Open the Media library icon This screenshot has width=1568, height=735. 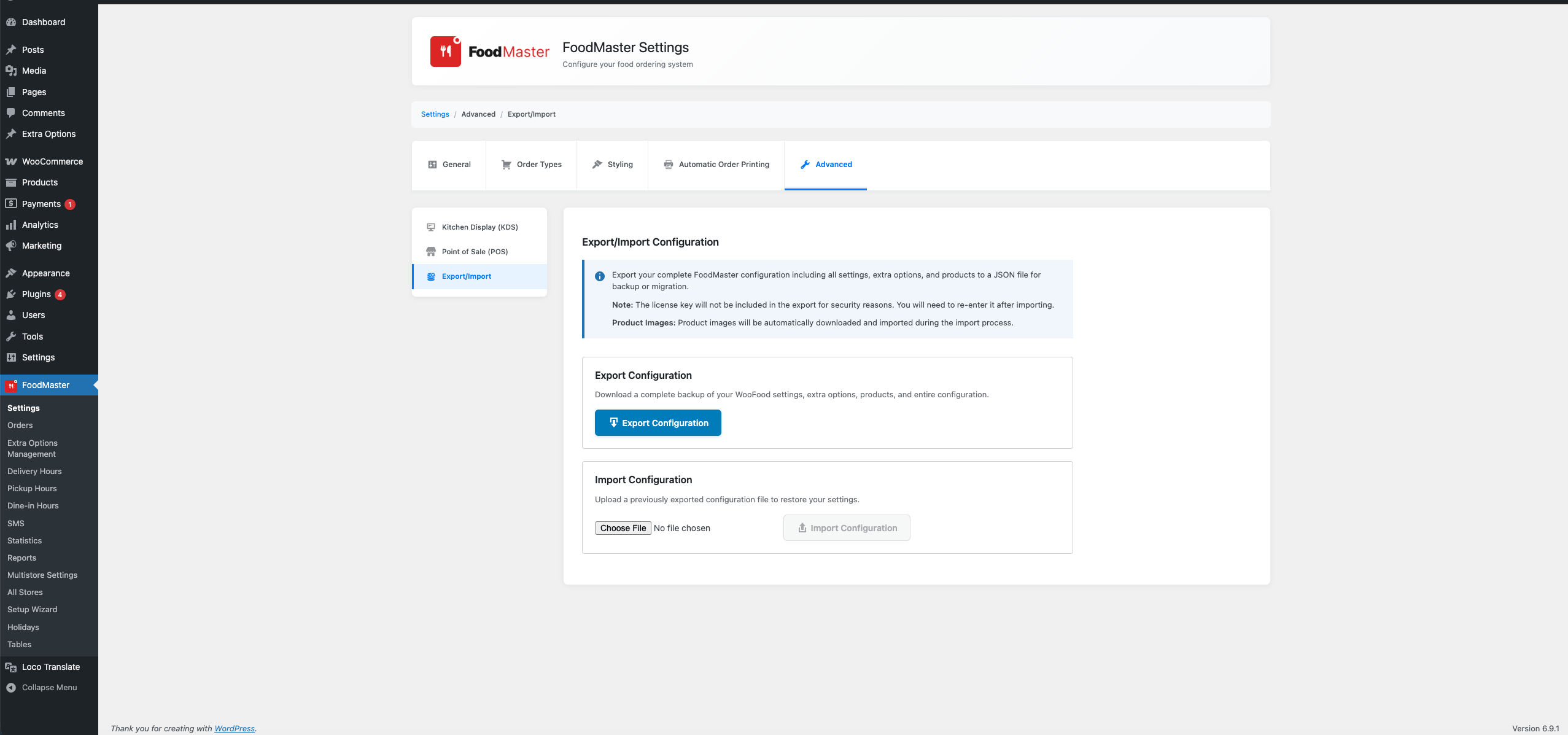[12, 71]
